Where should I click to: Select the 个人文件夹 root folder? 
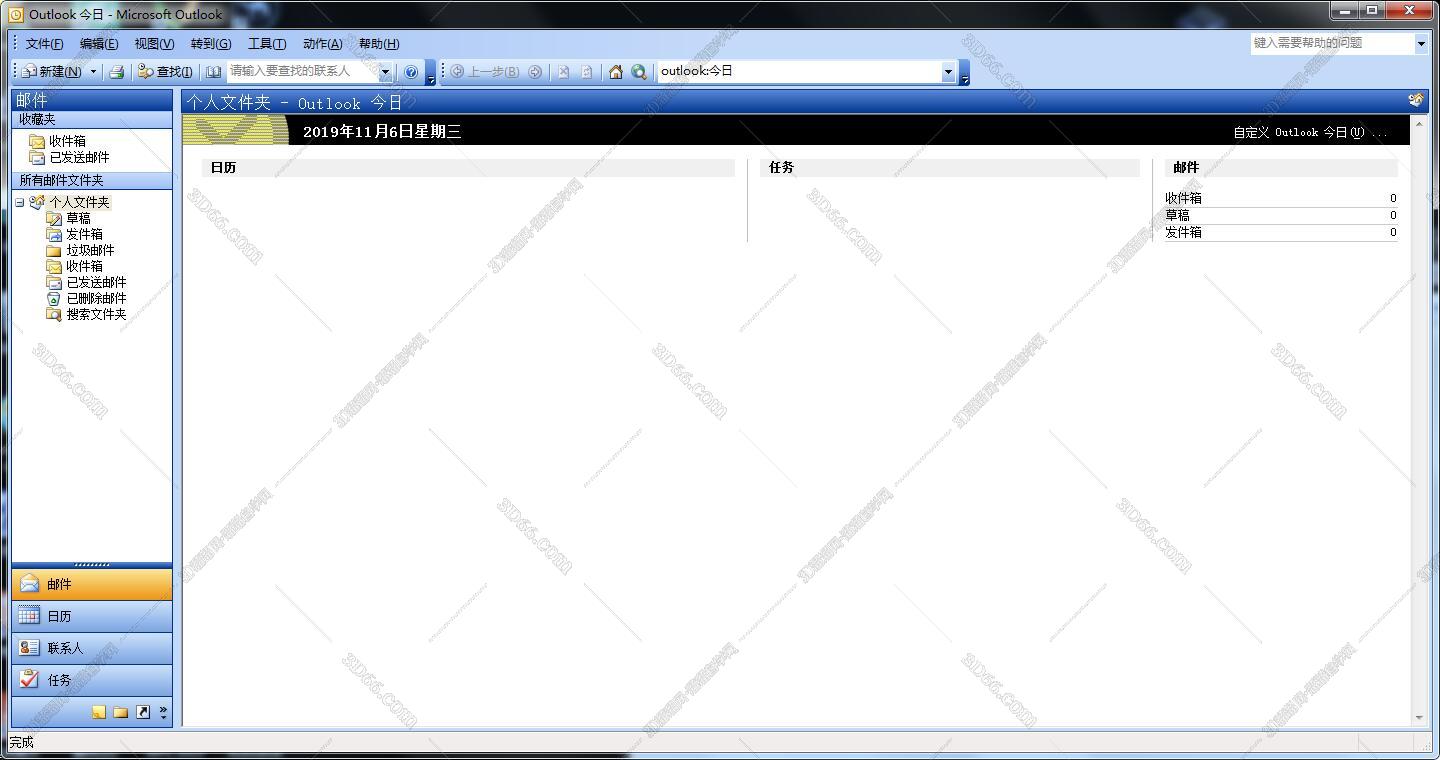pyautogui.click(x=79, y=202)
